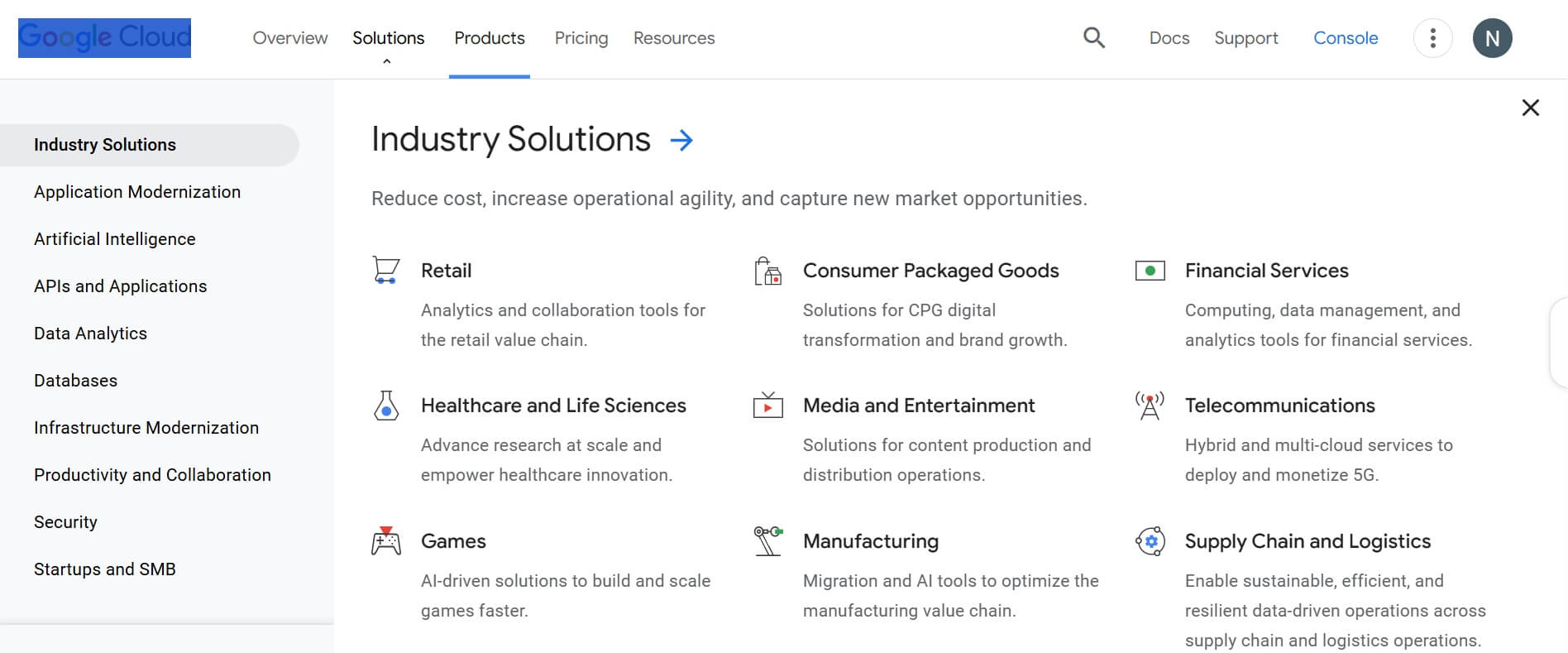Image resolution: width=1568 pixels, height=653 pixels.
Task: Open the Industry Solutions heading link
Action: point(511,140)
